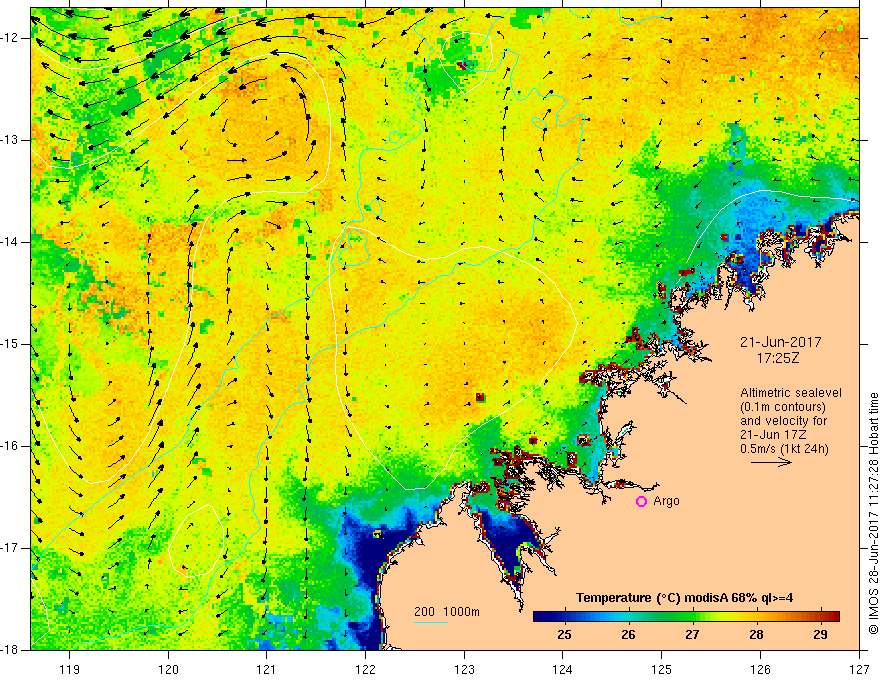Viewport: 880px width, 680px height.
Task: Click the latitude label -16
Action: coord(10,446)
